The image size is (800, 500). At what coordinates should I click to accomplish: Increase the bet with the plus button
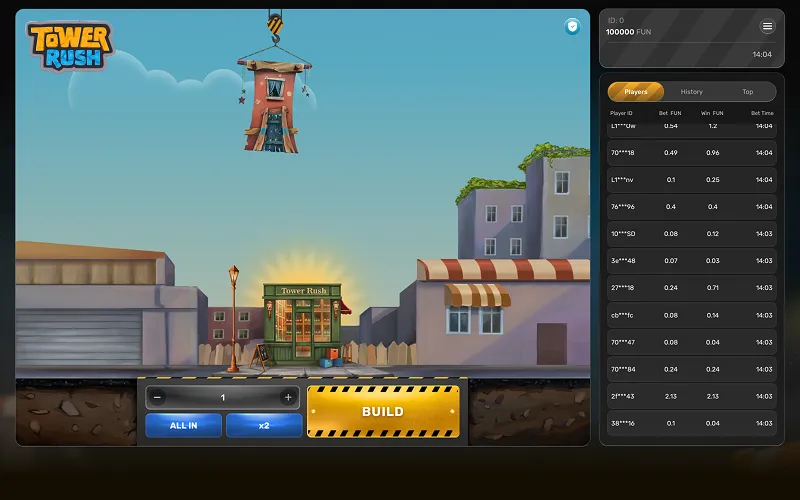(288, 397)
